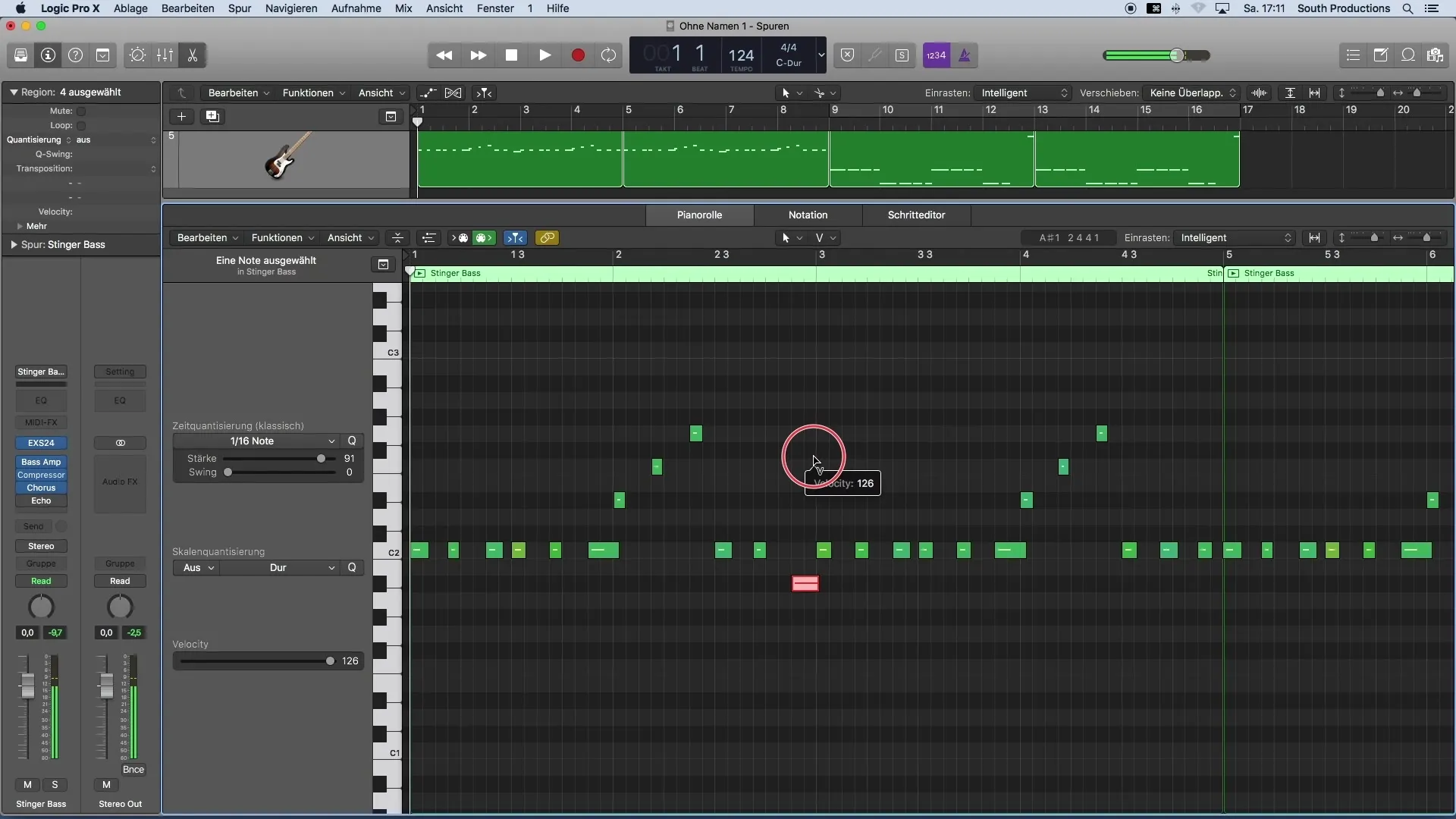Image resolution: width=1456 pixels, height=819 pixels.
Task: Click the time quantize Q button
Action: pos(352,441)
